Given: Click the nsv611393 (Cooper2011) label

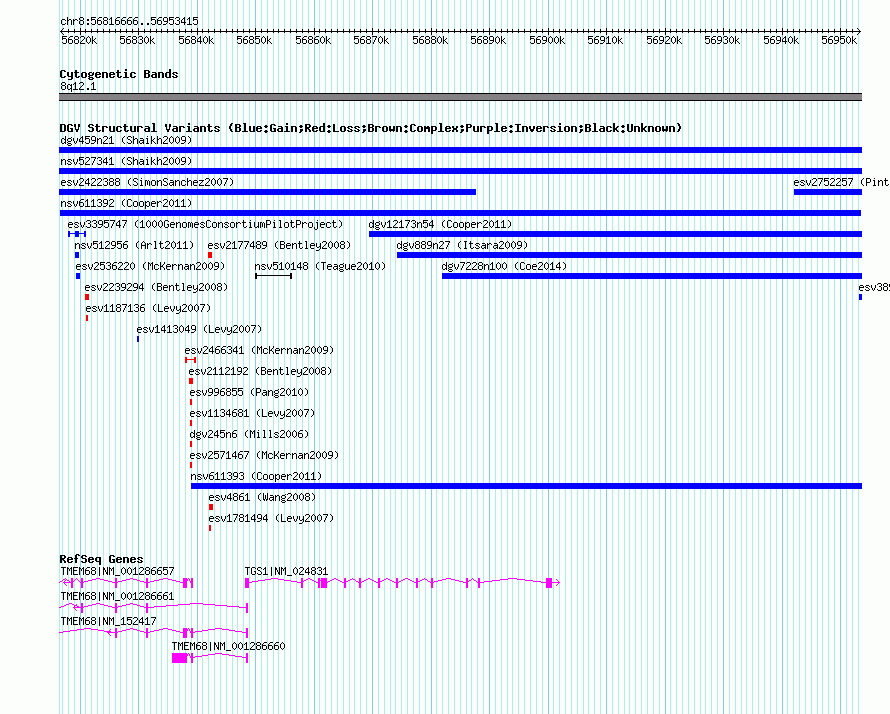Looking at the screenshot, I should coord(256,476).
